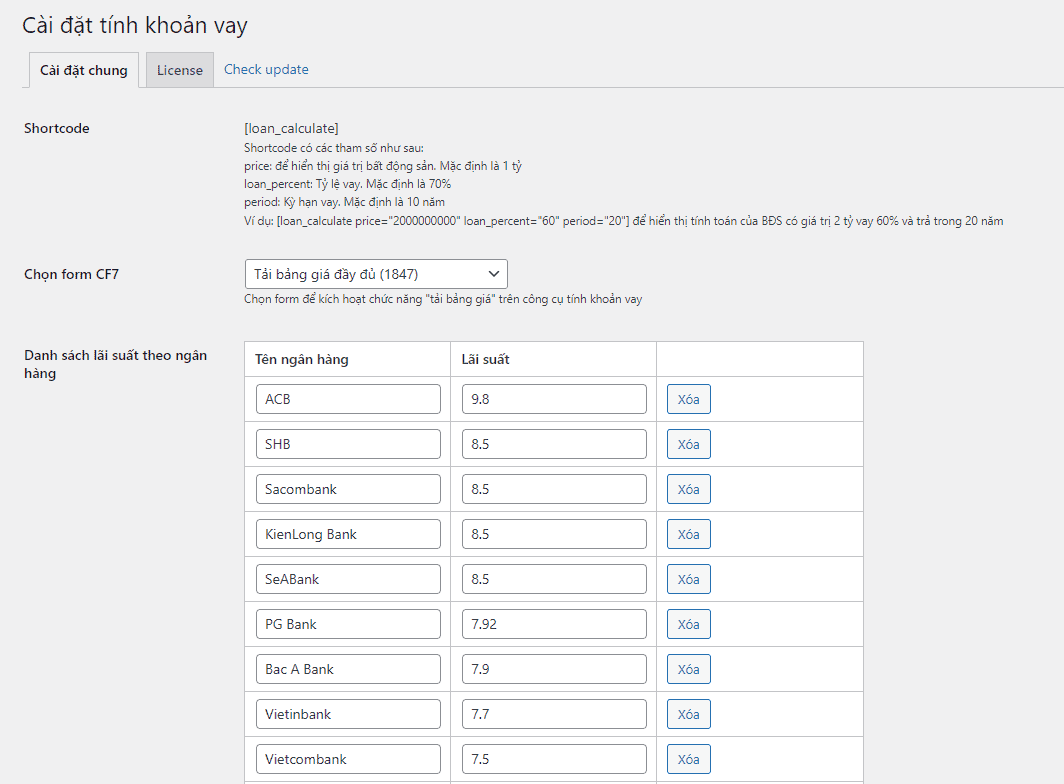Click the ACB interest rate field 9.8
Viewport: 1064px width, 784px height.
(554, 399)
